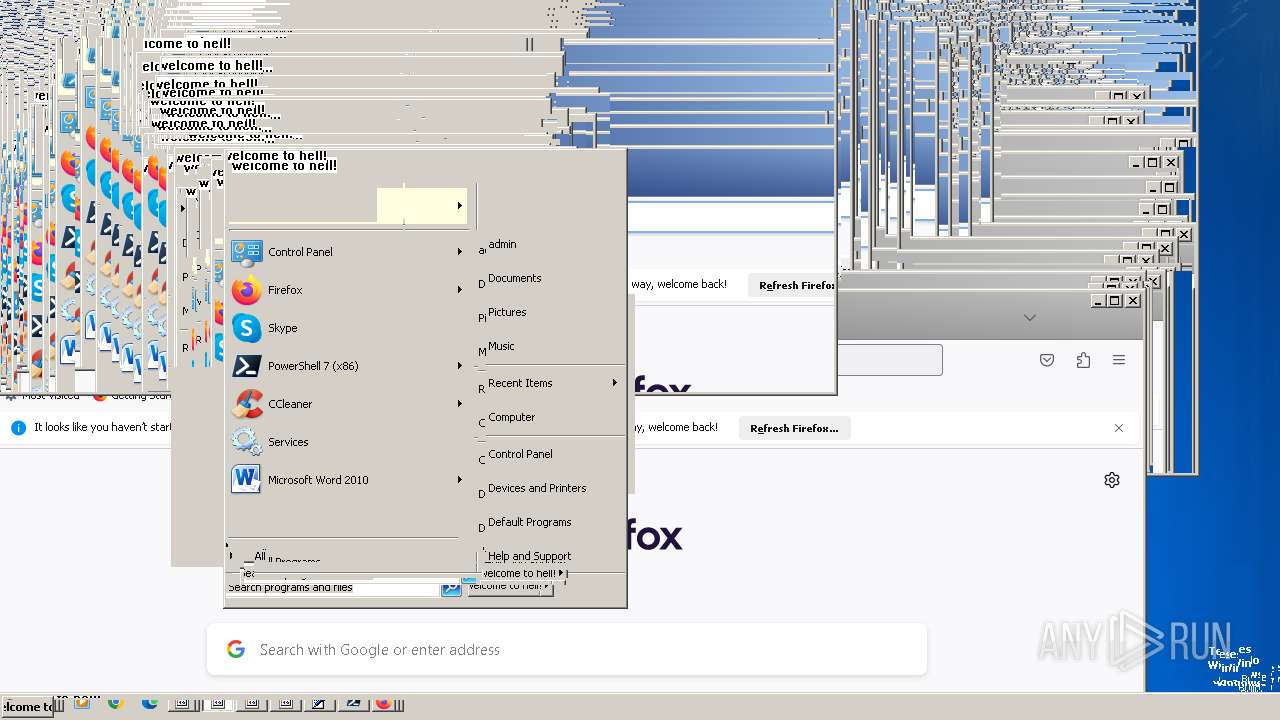Open Pictures from the Start menu
This screenshot has width=1280, height=720.
click(x=507, y=312)
